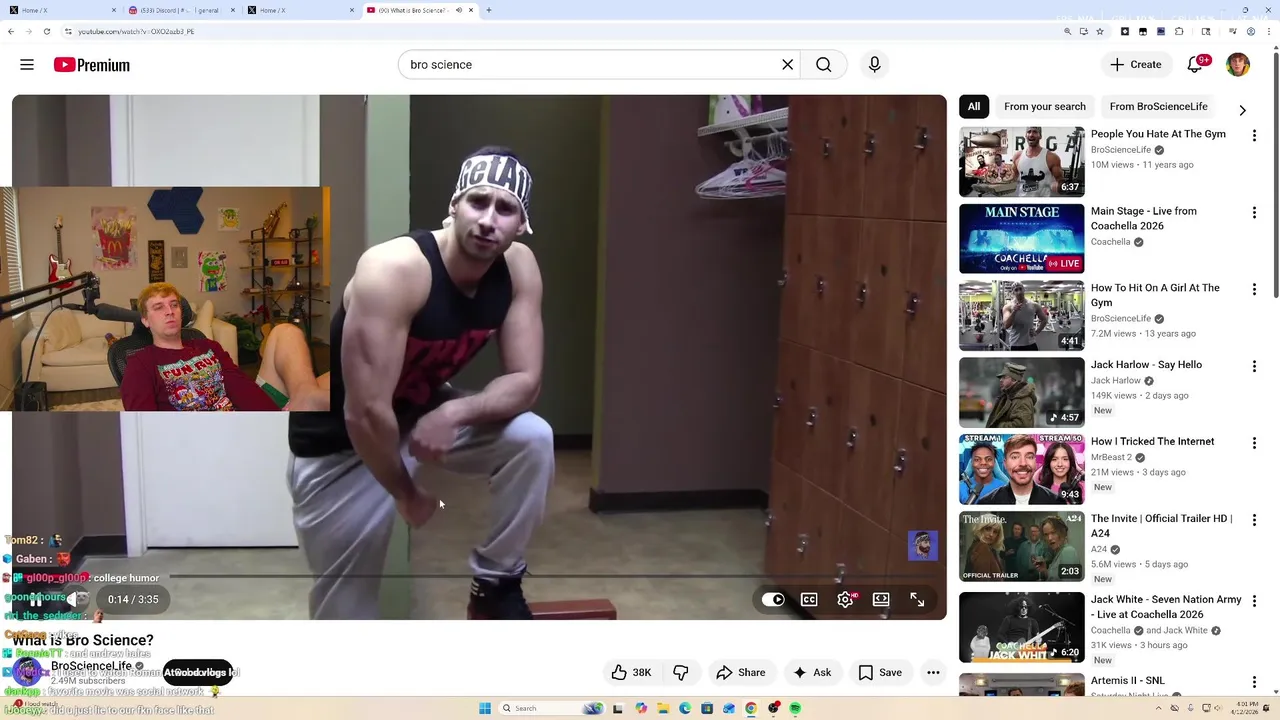Screen dimensions: 1280x720
Task: Start voice search with microphone
Action: click(x=874, y=65)
